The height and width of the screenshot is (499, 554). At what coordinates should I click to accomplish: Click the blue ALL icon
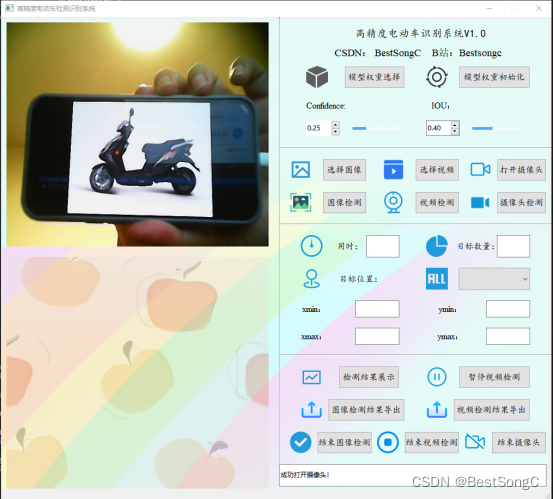(437, 279)
